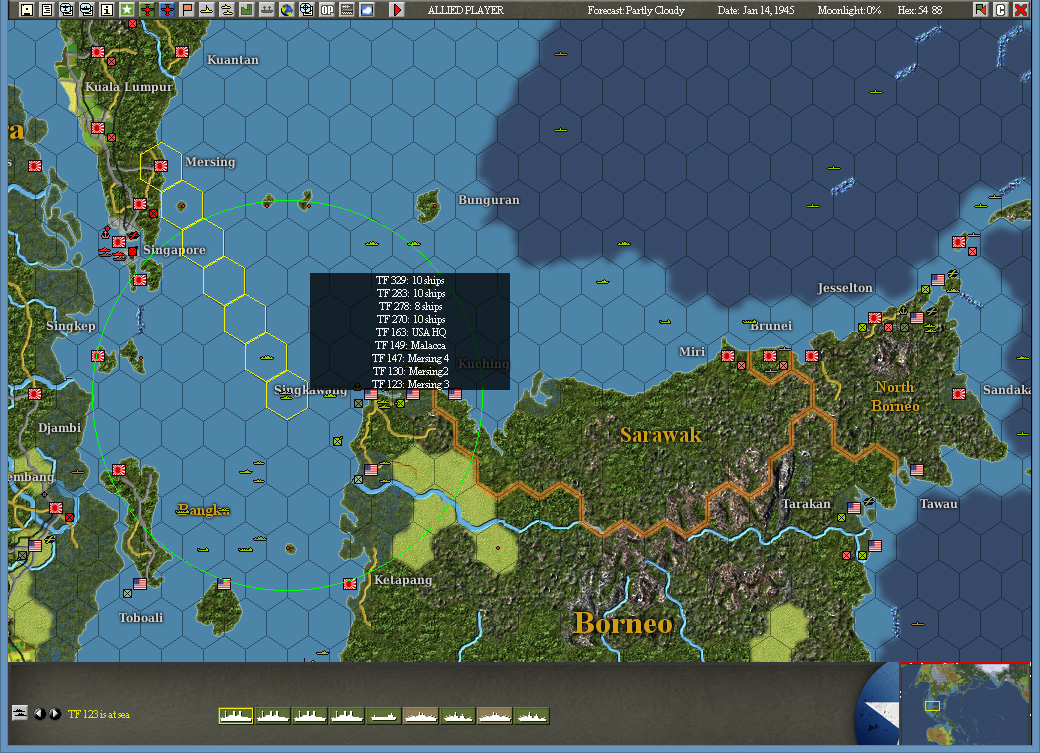Click the 'ALLIED PLAYER' label

(466, 10)
